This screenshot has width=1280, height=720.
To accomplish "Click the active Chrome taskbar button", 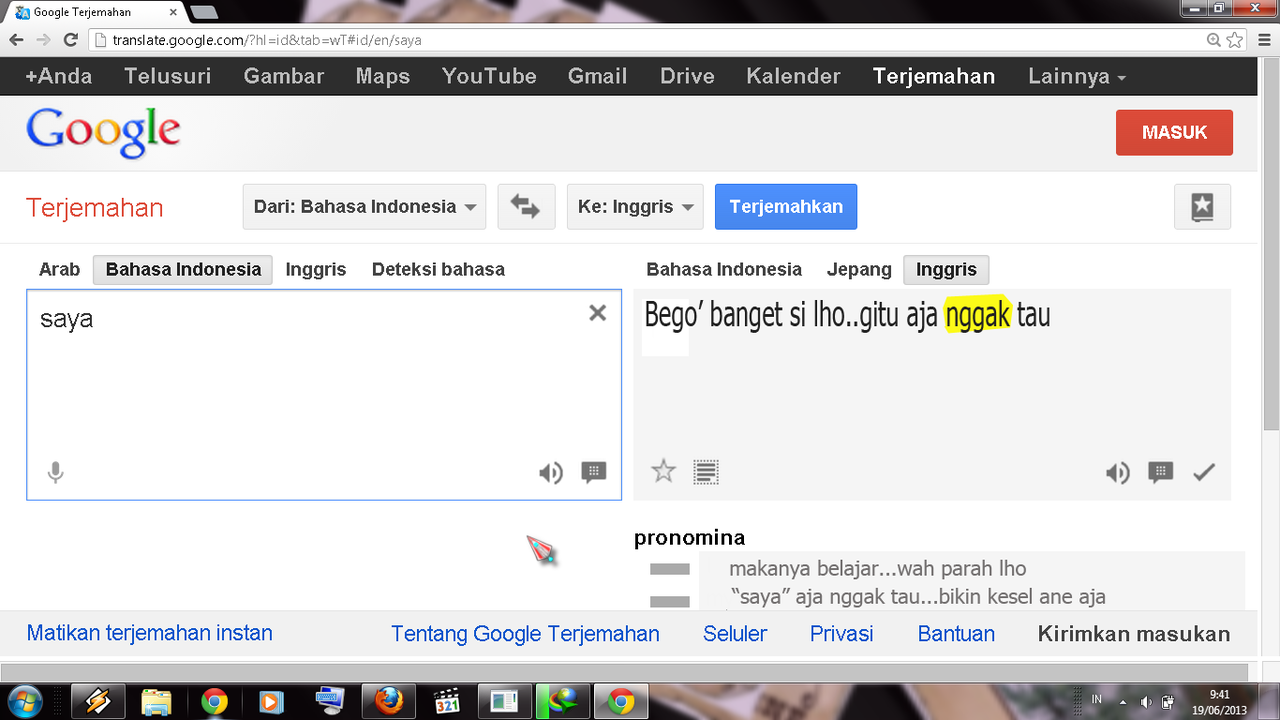I will click(x=621, y=701).
